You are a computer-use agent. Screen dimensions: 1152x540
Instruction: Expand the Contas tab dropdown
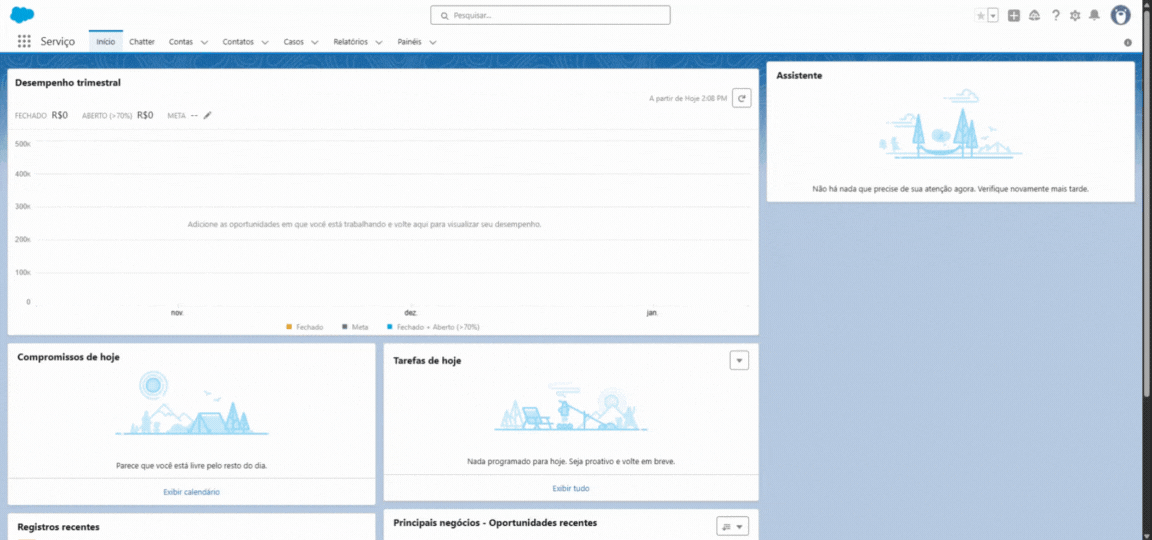[x=204, y=42]
